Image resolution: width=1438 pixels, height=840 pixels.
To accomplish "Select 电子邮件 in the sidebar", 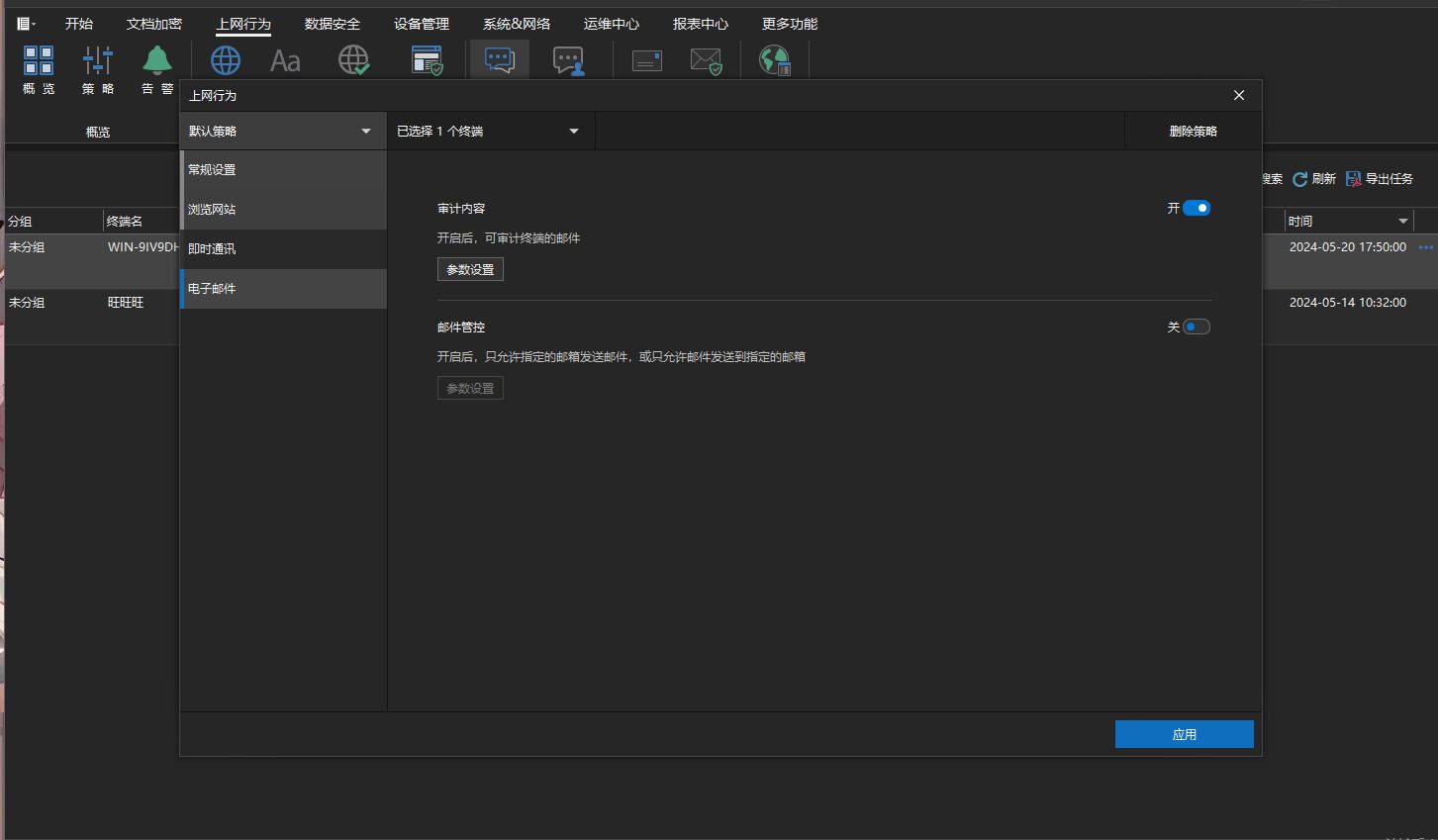I will tap(283, 289).
